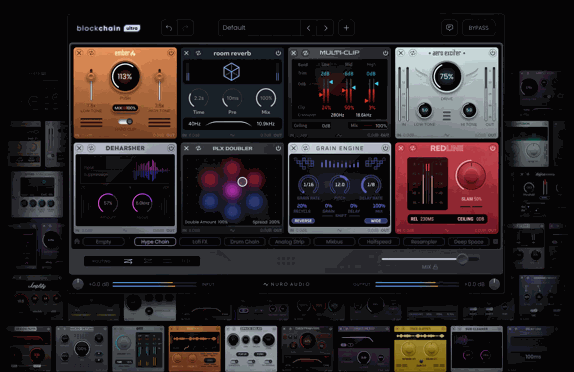Go to the next preset with right chevron
This screenshot has width=574, height=372.
pos(325,28)
